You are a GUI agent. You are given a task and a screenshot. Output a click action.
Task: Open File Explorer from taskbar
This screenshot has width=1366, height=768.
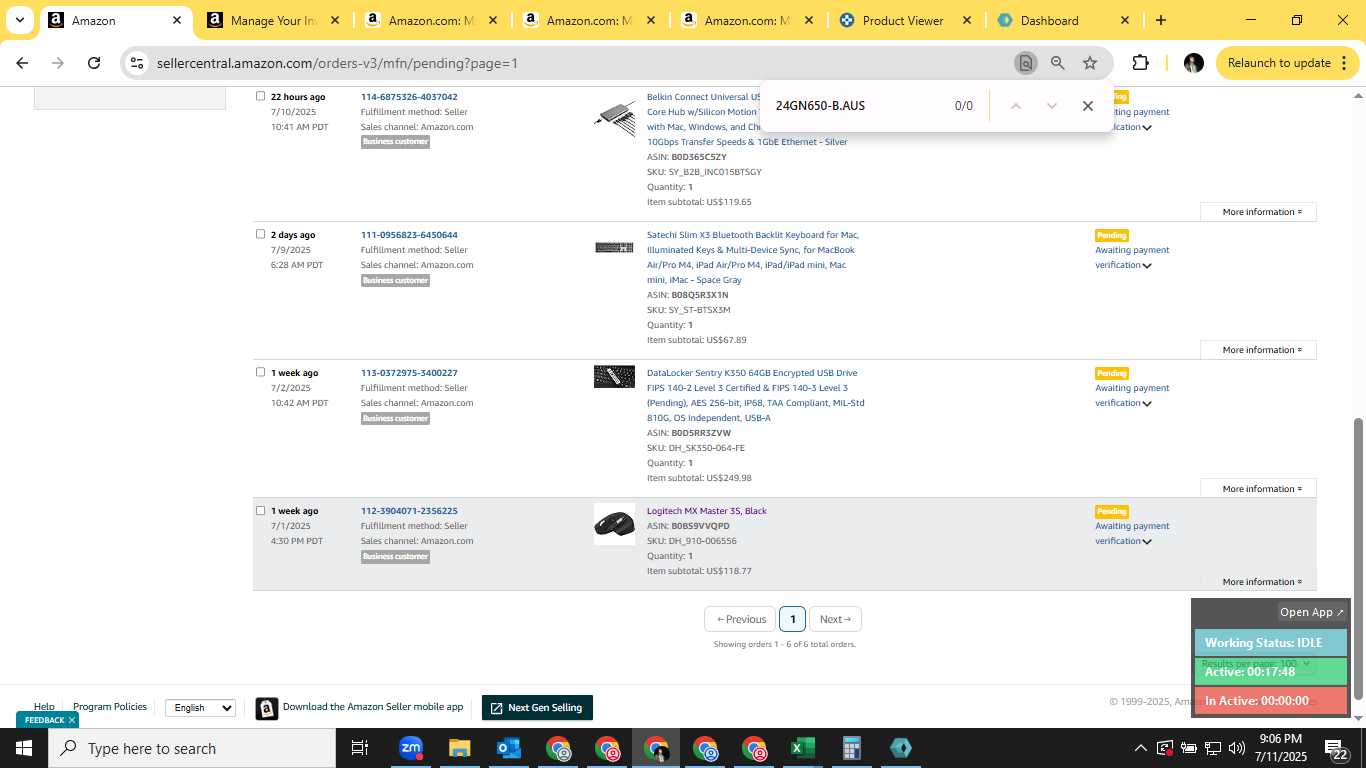tap(459, 748)
